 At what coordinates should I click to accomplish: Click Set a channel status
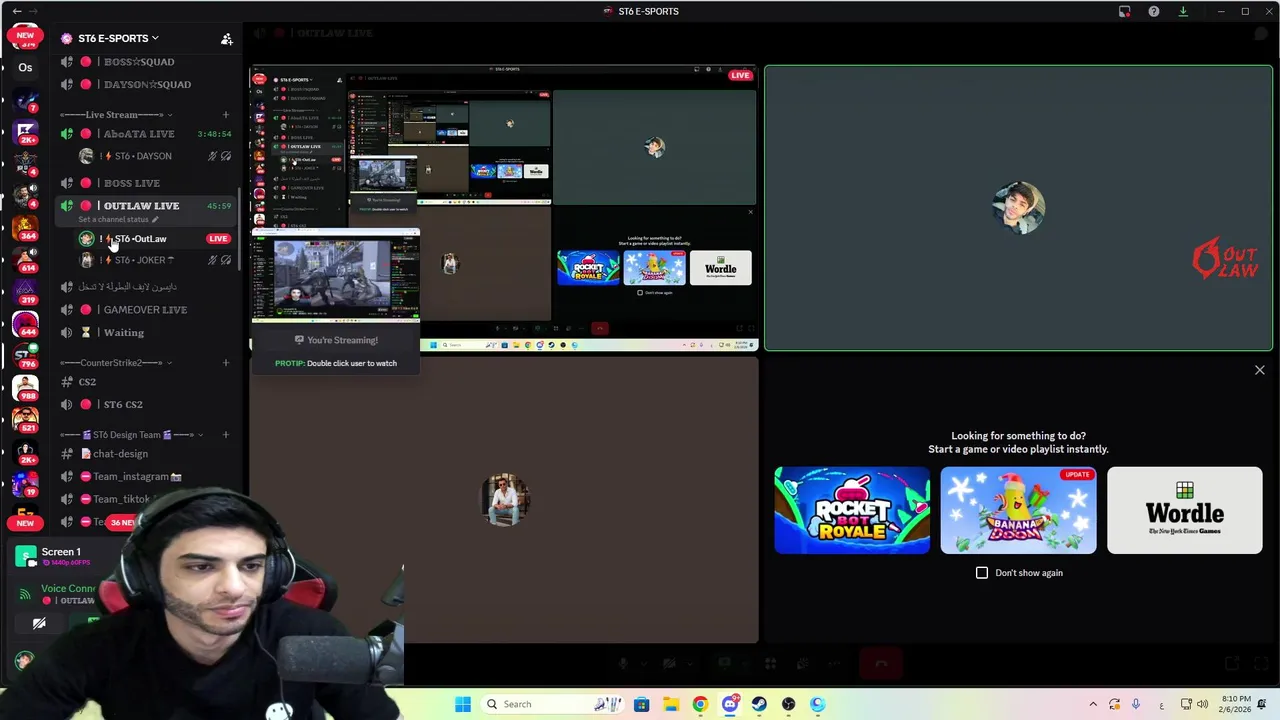[x=118, y=220]
